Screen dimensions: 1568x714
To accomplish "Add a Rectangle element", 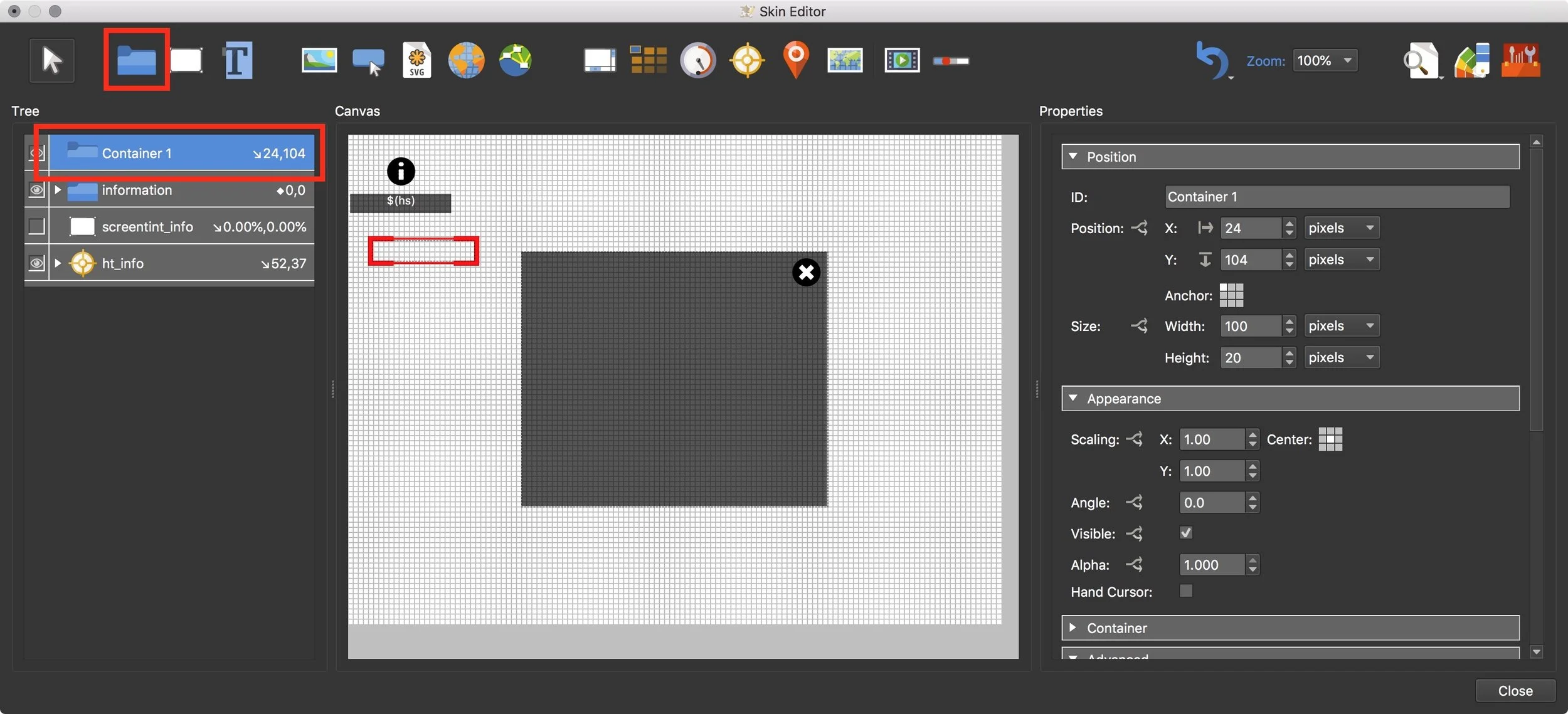I will click(186, 61).
